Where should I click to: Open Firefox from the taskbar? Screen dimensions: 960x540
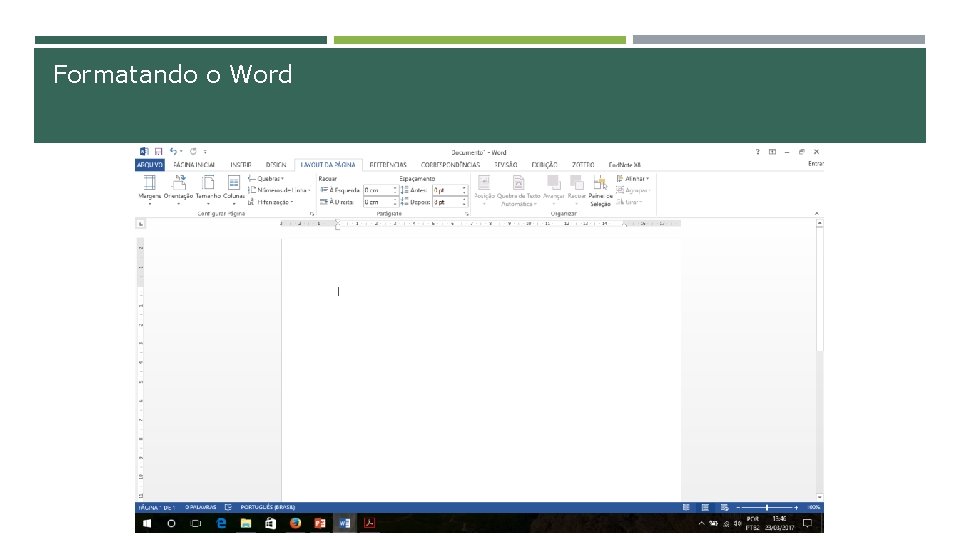point(295,523)
